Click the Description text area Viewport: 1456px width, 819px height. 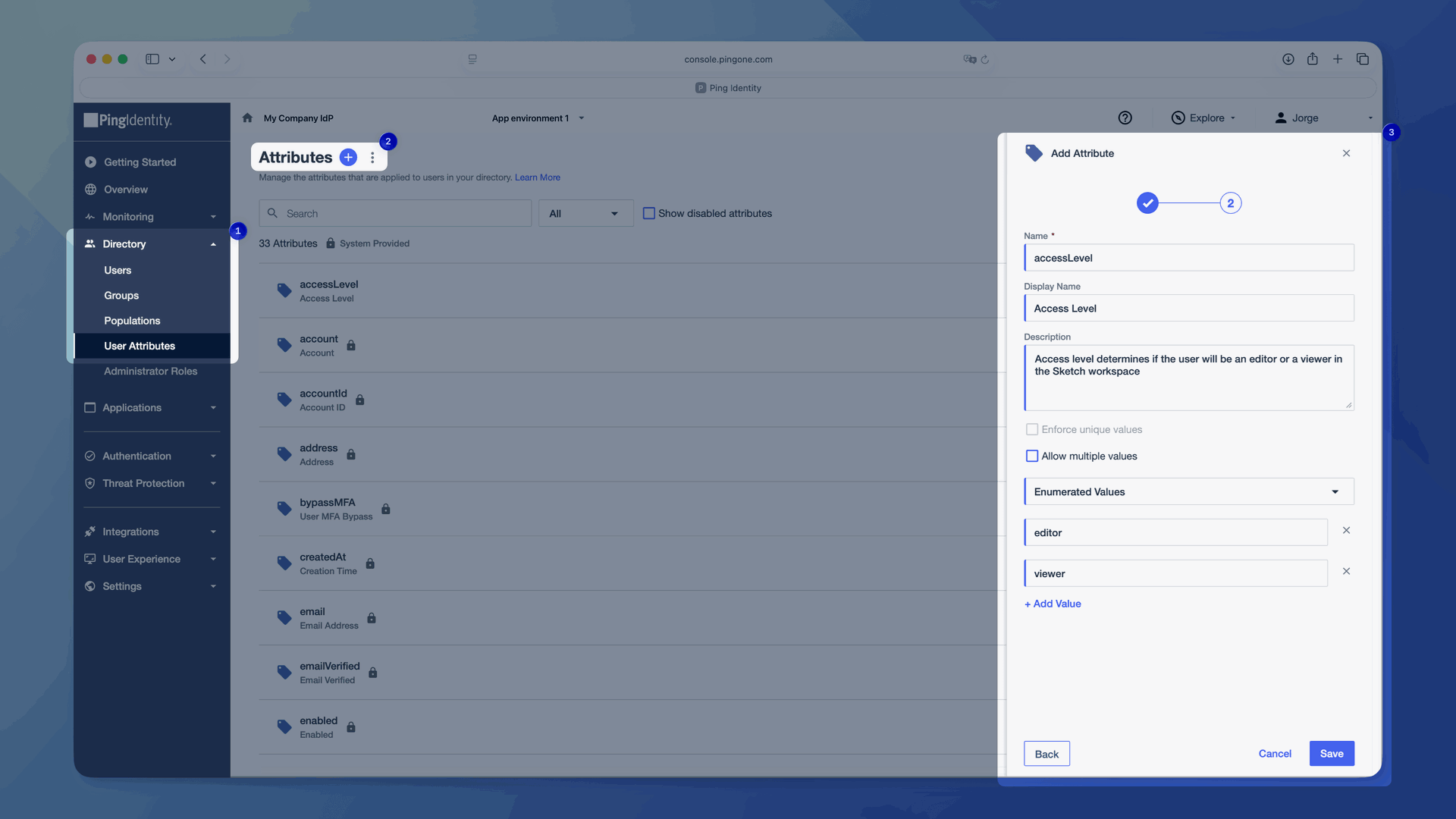click(x=1189, y=378)
